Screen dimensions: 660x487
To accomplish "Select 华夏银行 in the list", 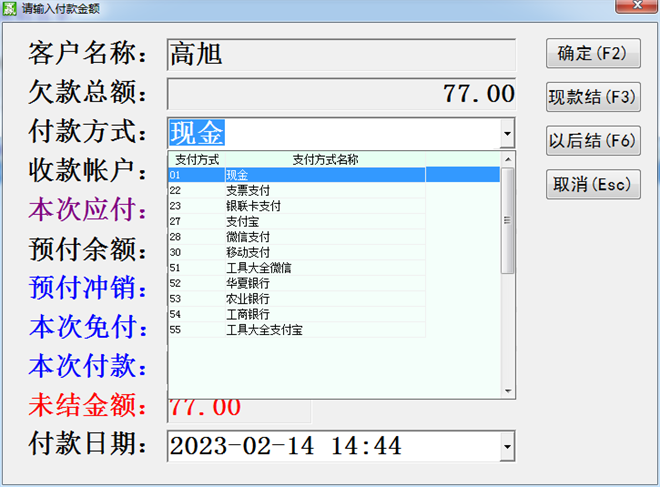I will pos(297,283).
